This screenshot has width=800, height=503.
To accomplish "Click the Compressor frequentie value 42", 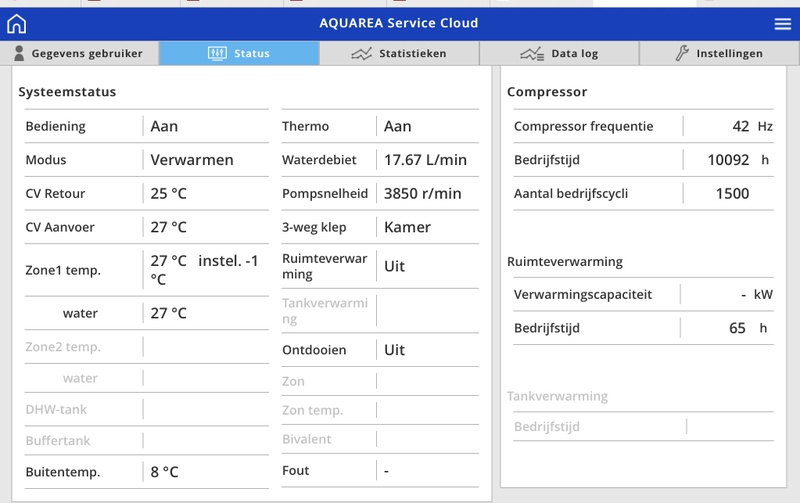I will pyautogui.click(x=740, y=126).
